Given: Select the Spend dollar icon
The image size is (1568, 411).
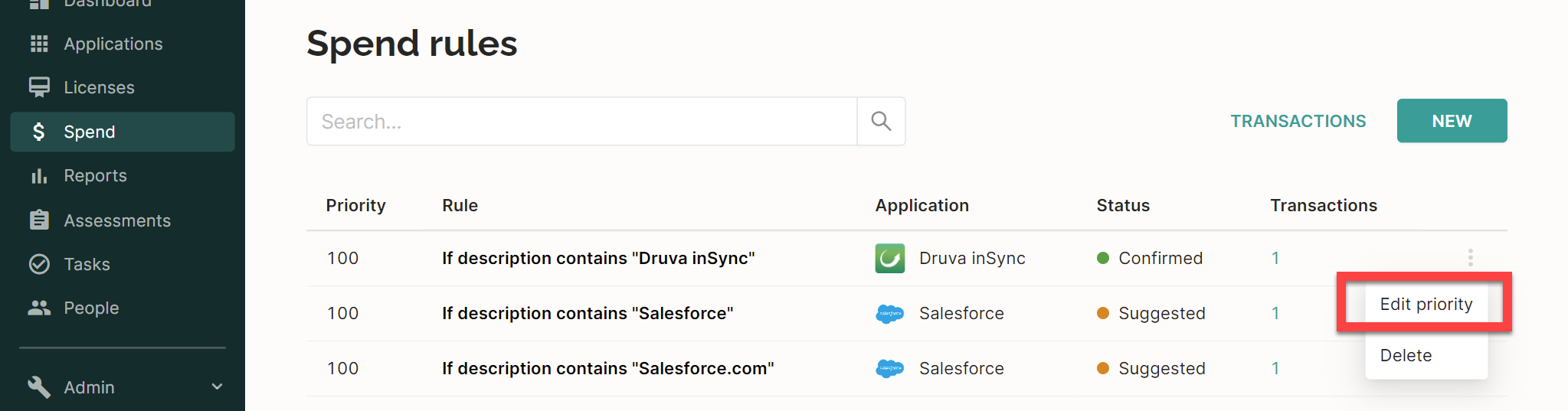Looking at the screenshot, I should (39, 132).
